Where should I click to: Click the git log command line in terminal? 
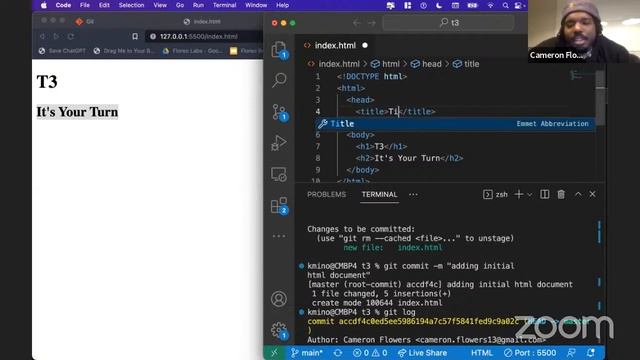tap(361, 312)
